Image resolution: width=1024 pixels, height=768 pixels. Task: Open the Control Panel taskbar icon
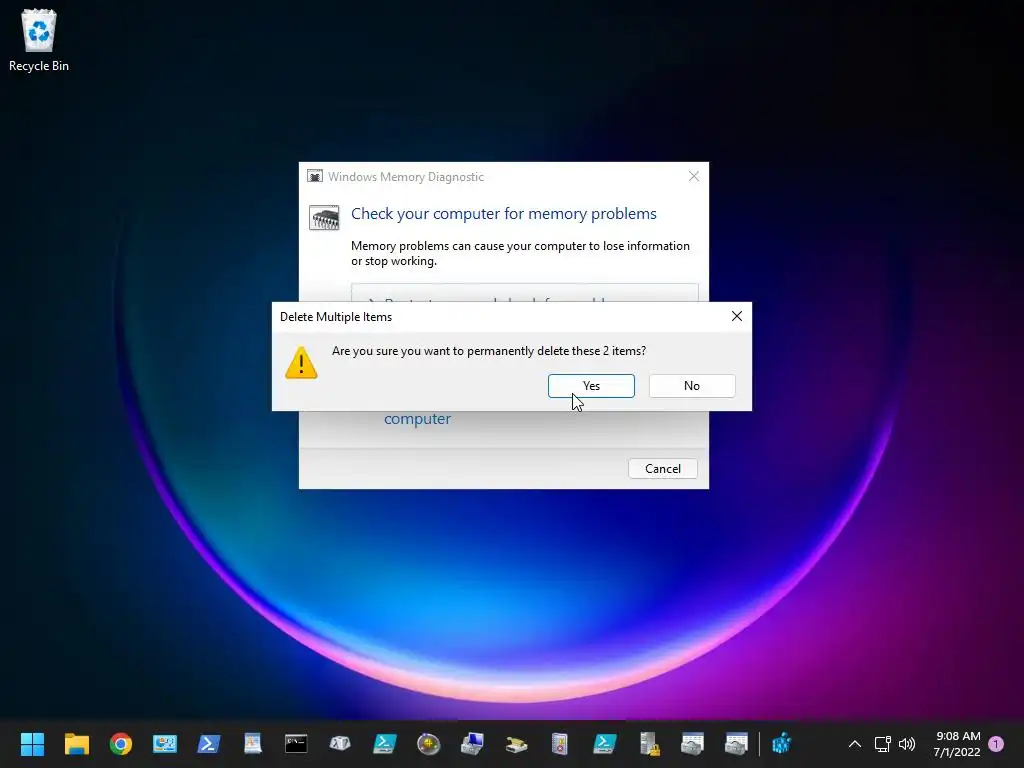click(165, 744)
